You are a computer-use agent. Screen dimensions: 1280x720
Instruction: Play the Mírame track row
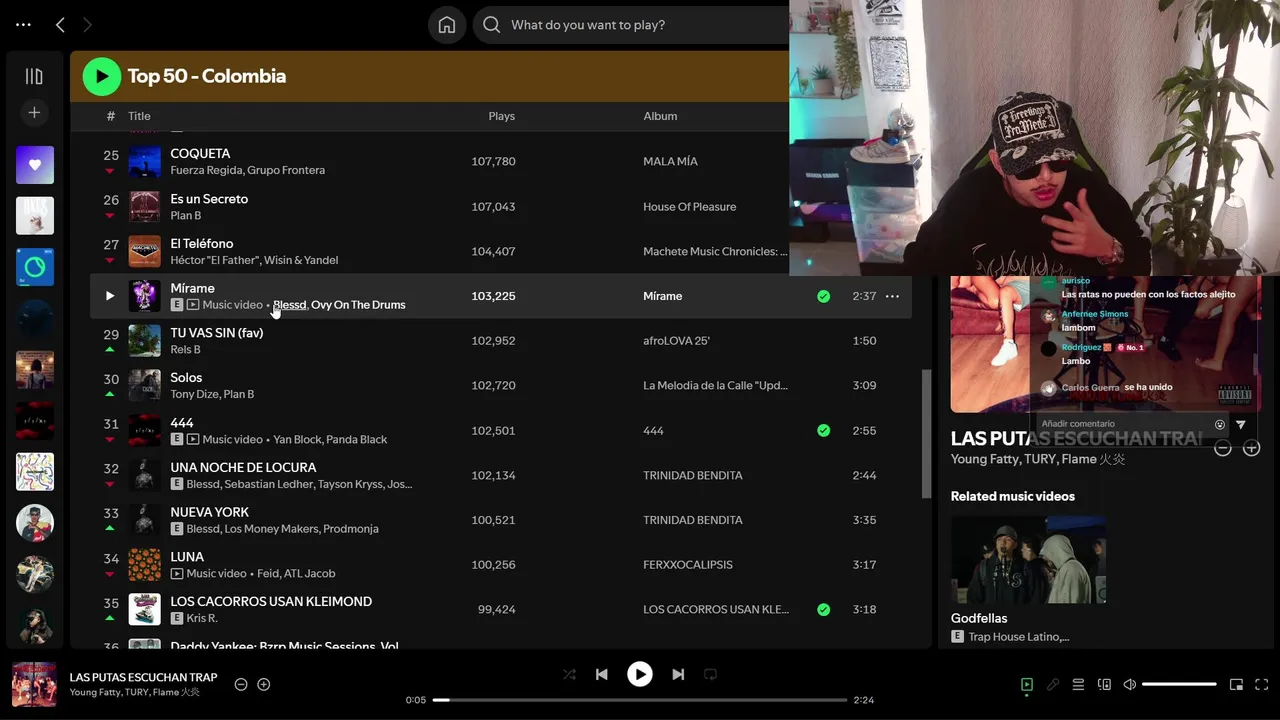coord(110,296)
